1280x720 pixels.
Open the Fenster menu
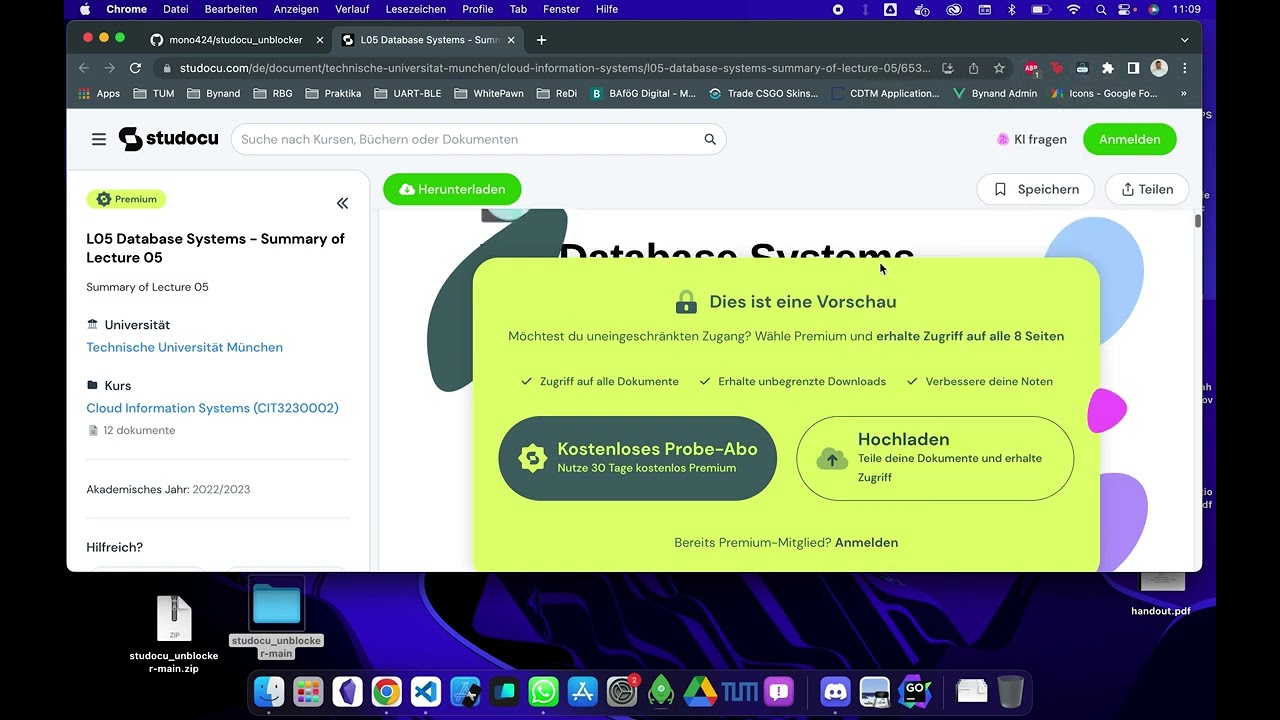pyautogui.click(x=561, y=9)
